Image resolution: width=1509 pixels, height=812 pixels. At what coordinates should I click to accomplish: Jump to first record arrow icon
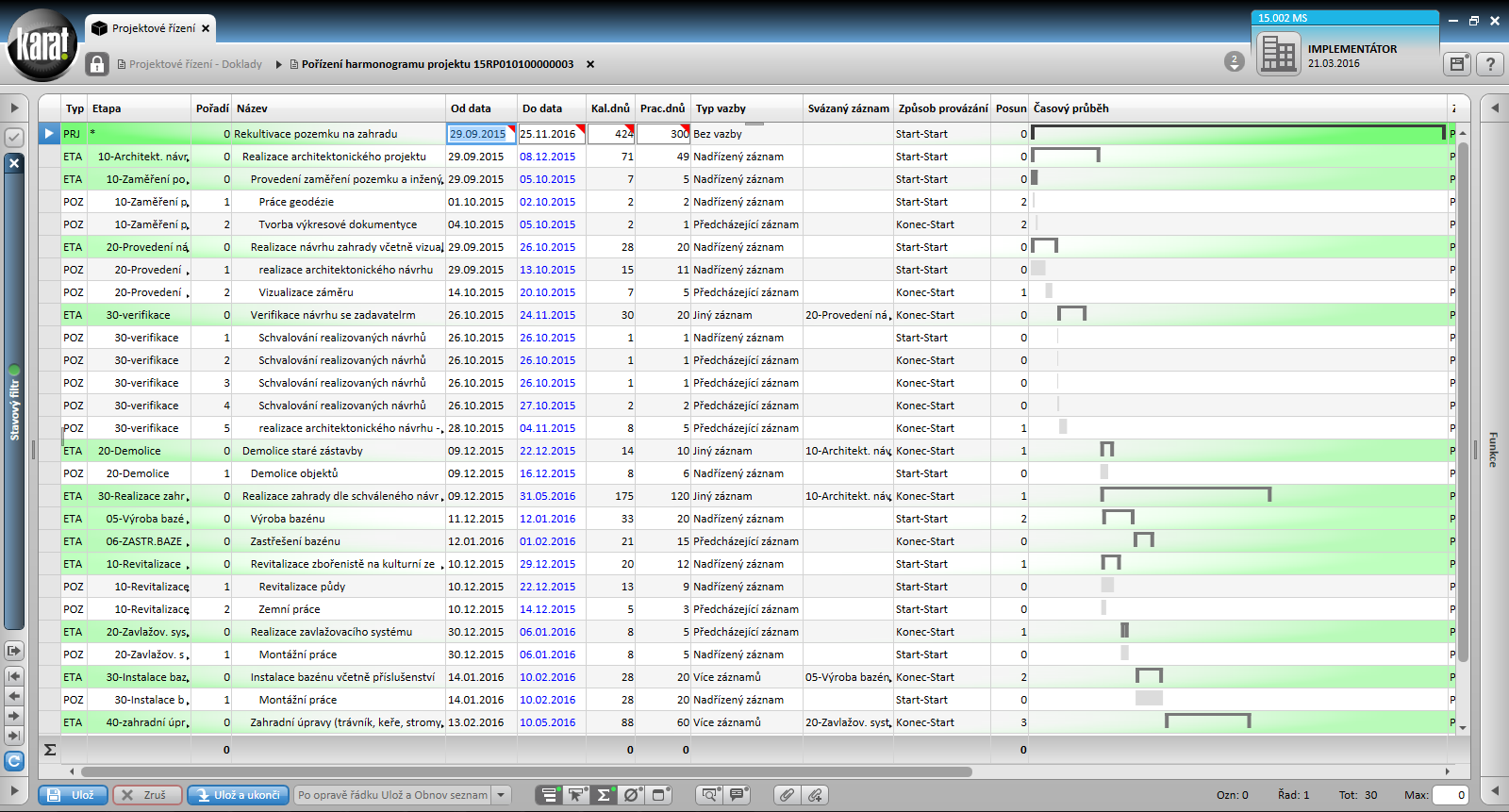(x=13, y=675)
